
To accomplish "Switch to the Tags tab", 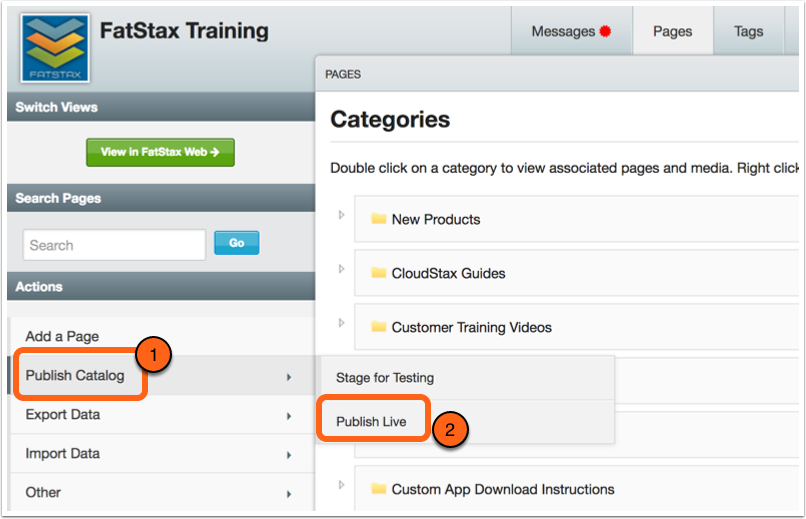I will (748, 31).
